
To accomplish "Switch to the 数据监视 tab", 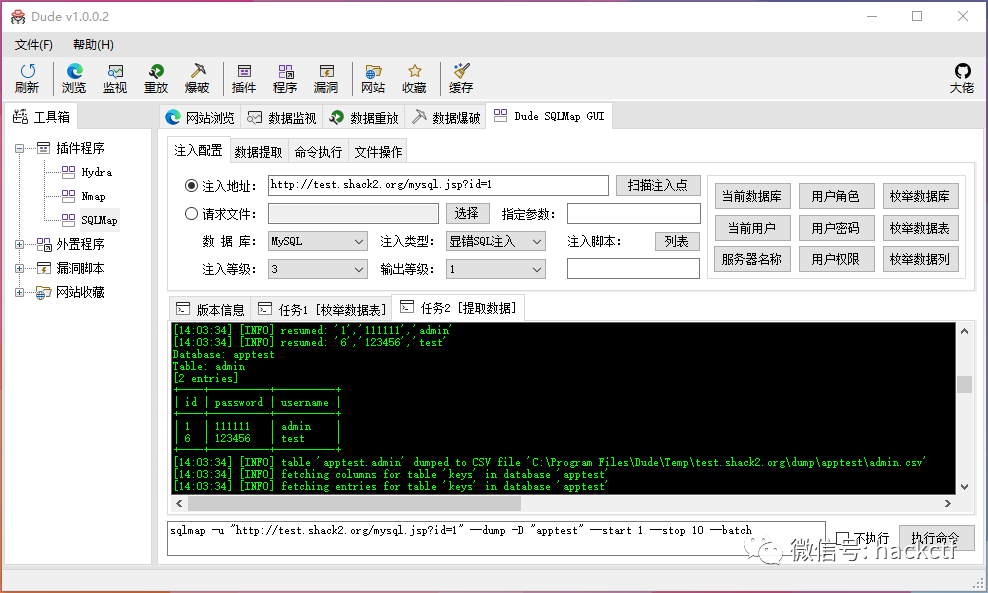I will (x=282, y=117).
